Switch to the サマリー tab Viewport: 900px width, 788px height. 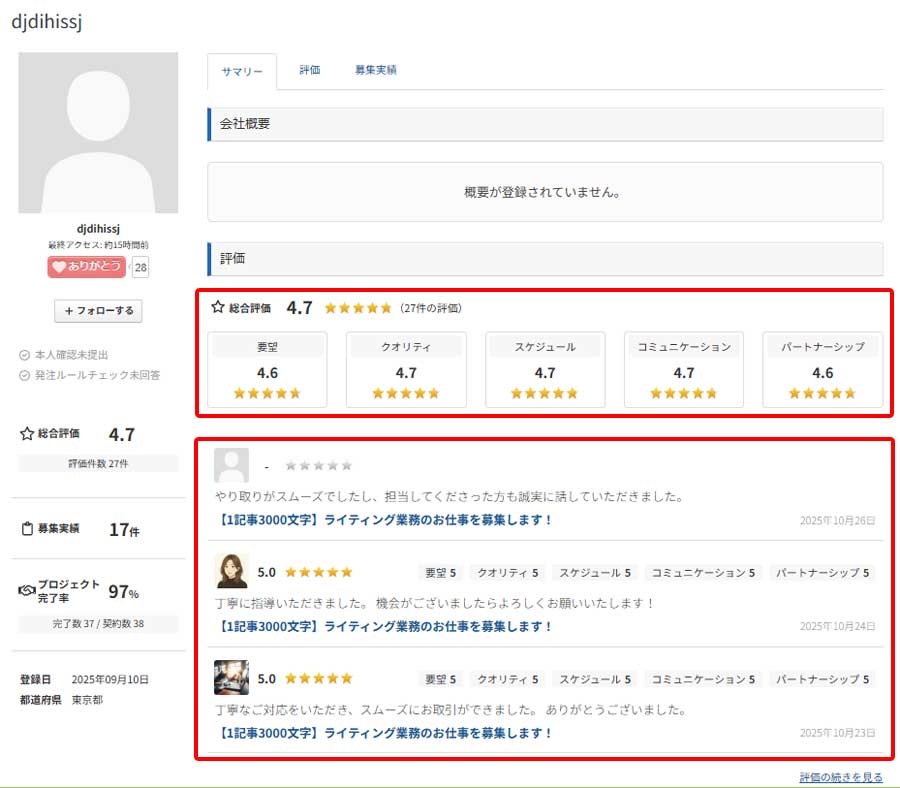241,72
